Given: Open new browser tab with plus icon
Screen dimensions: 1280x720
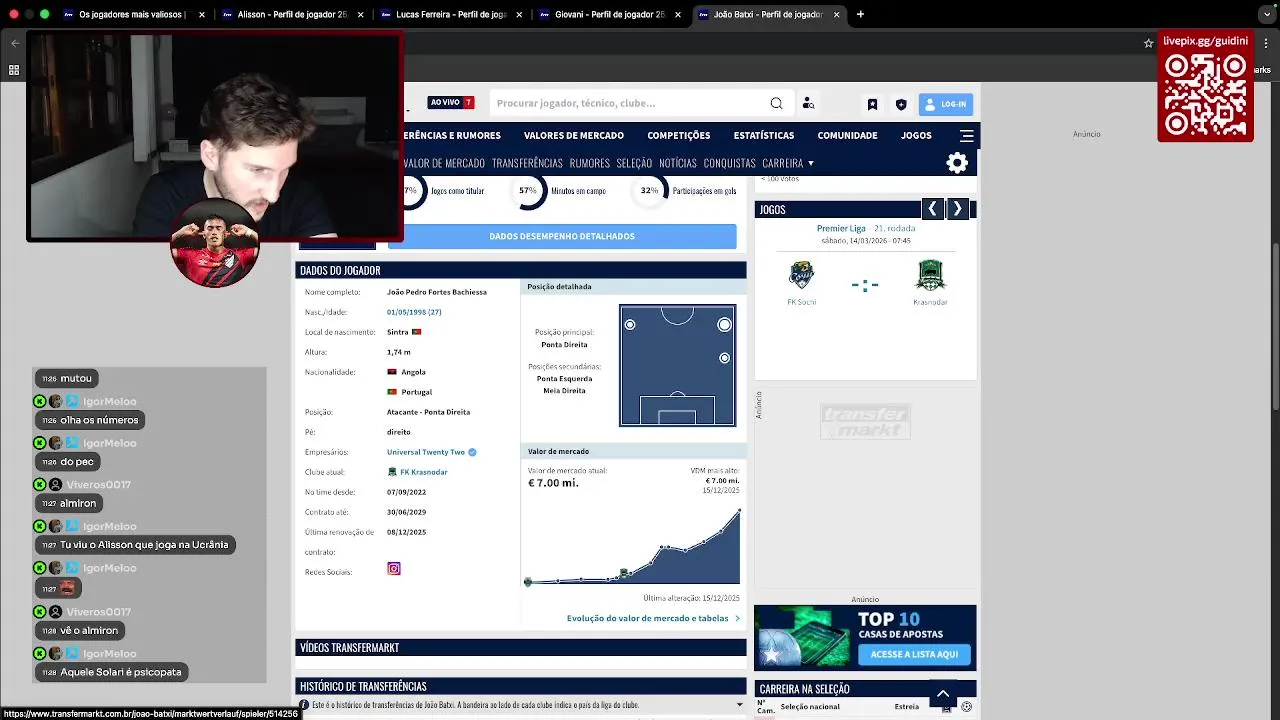Looking at the screenshot, I should 860,14.
